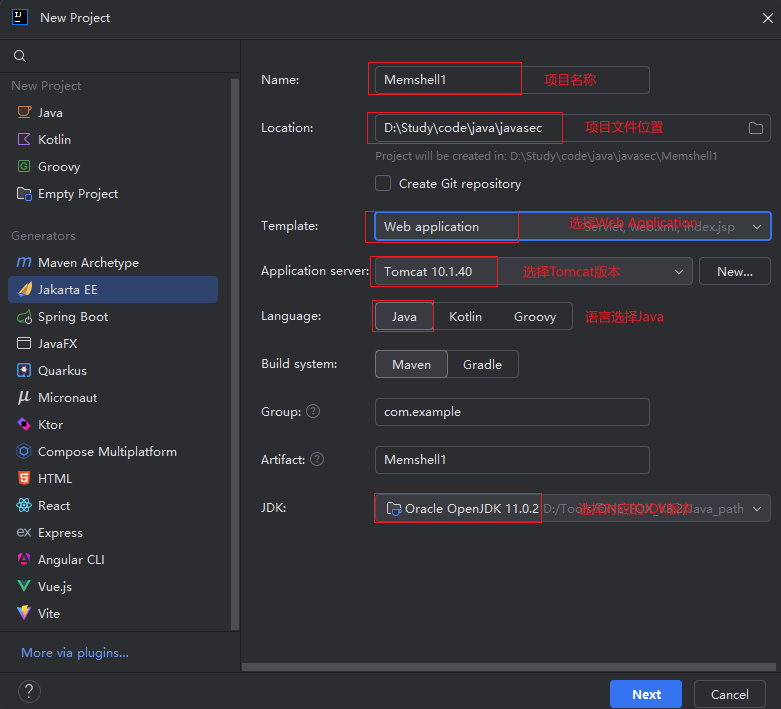Image resolution: width=781 pixels, height=709 pixels.
Task: Click the React atom icon
Action: [x=24, y=505]
